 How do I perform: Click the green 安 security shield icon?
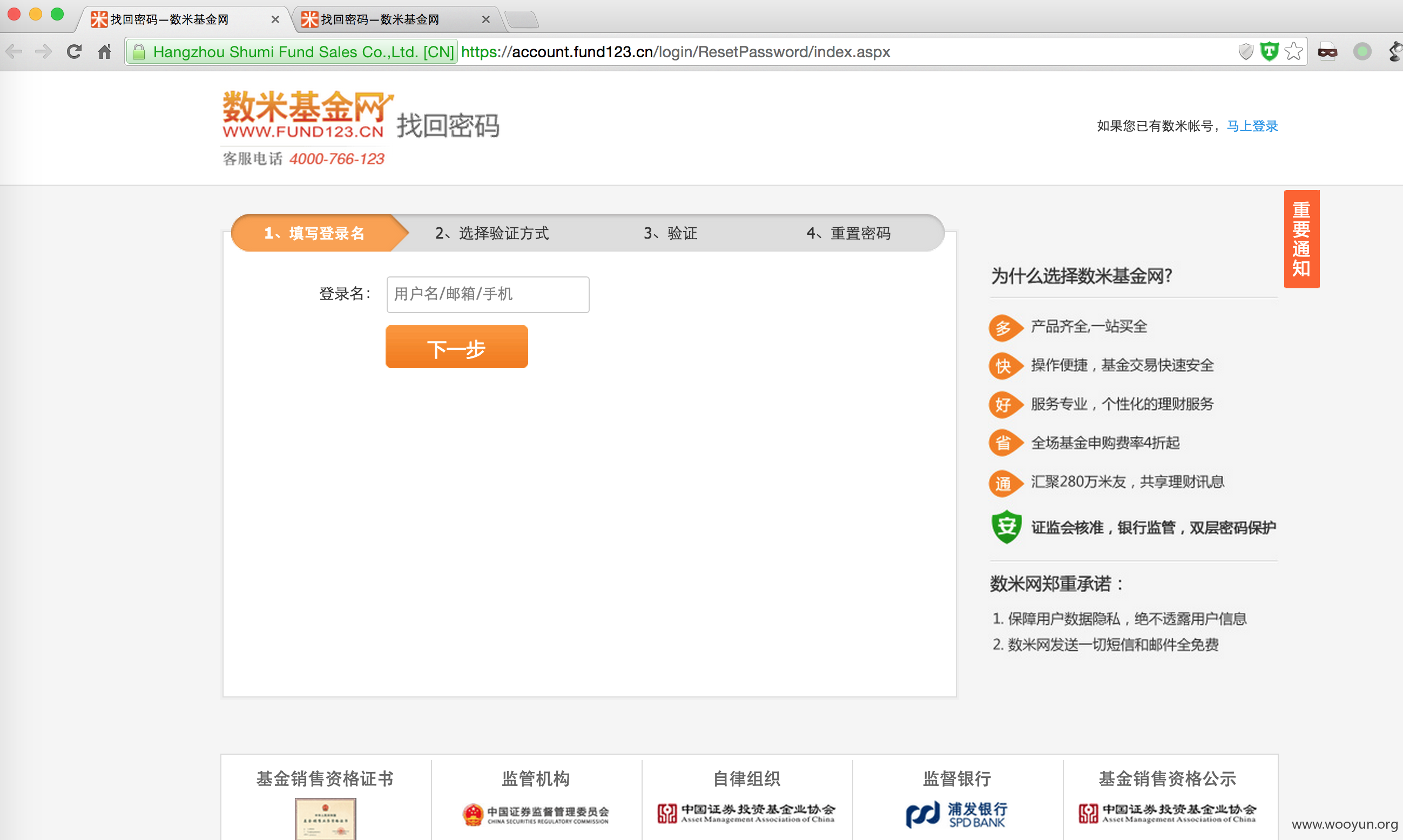pos(1007,527)
